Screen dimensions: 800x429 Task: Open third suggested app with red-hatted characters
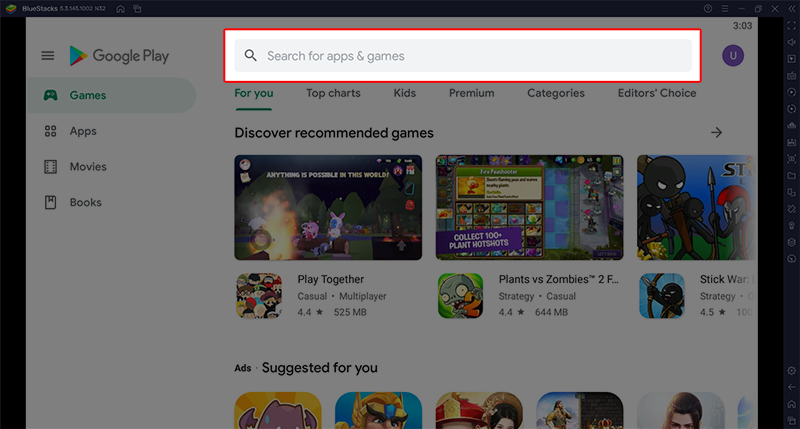point(479,411)
